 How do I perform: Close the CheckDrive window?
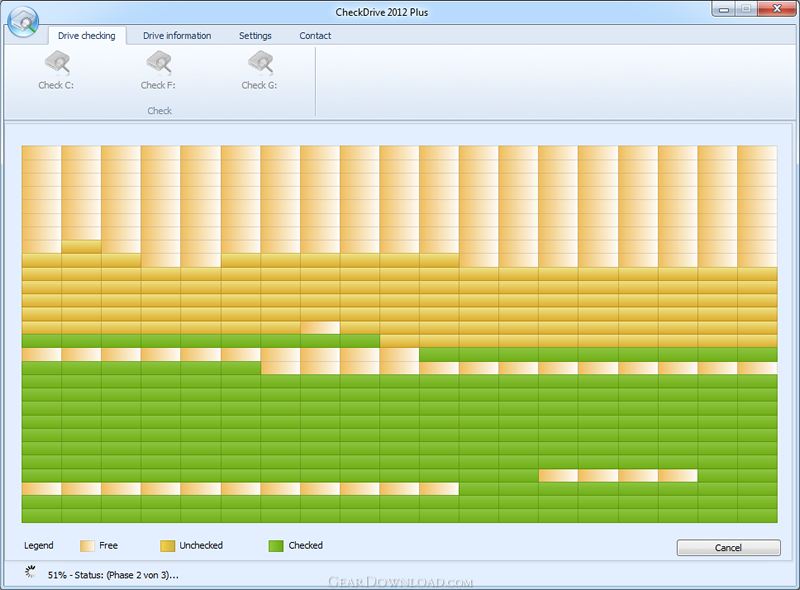[x=777, y=9]
